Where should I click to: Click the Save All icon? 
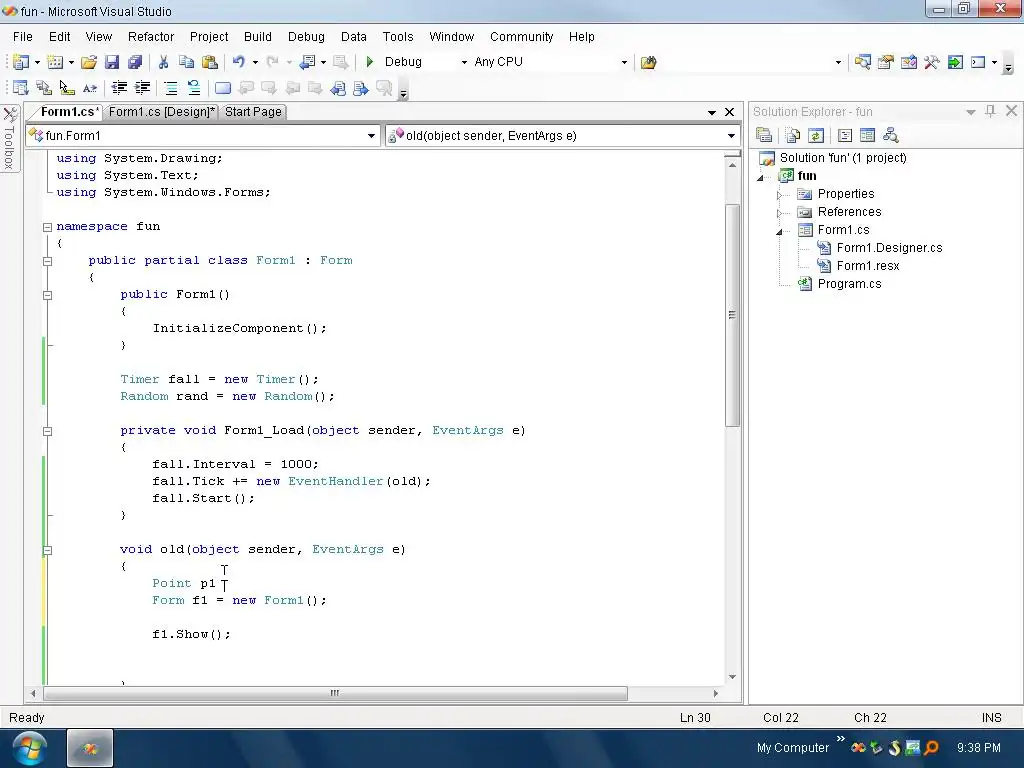coord(135,62)
